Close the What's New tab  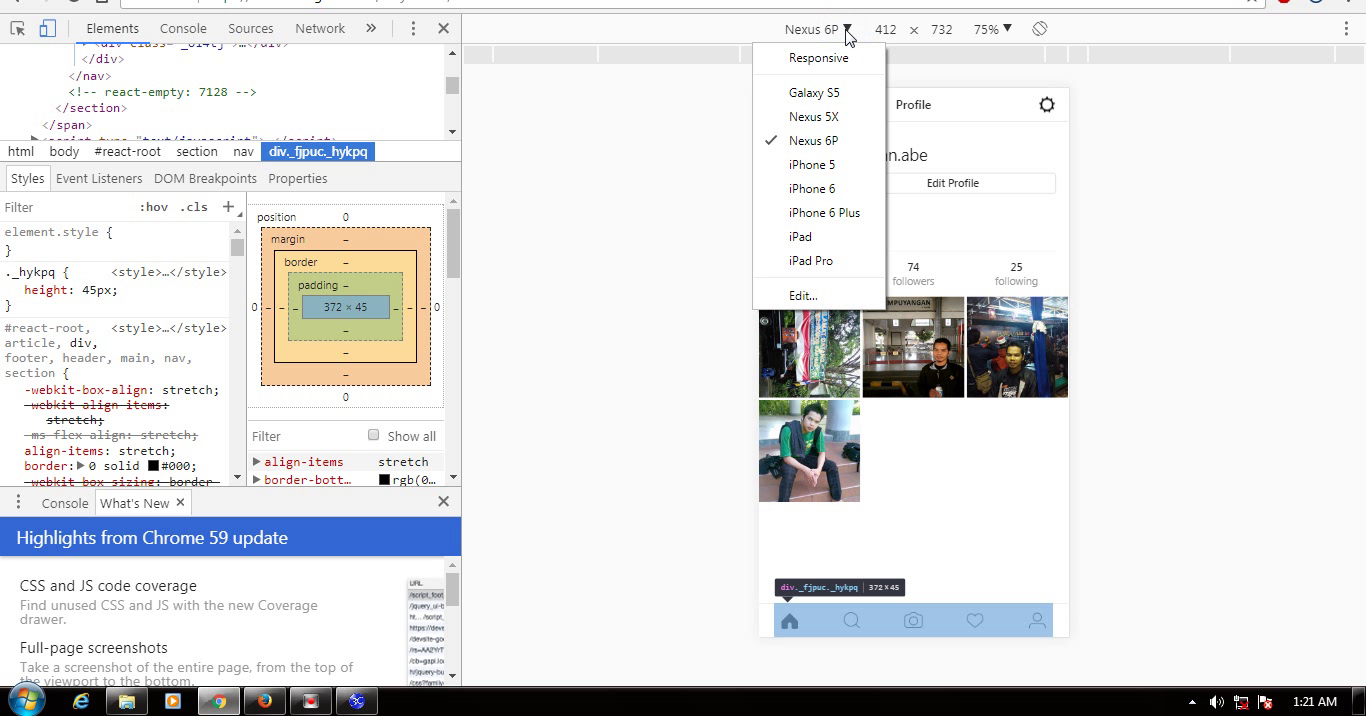pyautogui.click(x=180, y=502)
